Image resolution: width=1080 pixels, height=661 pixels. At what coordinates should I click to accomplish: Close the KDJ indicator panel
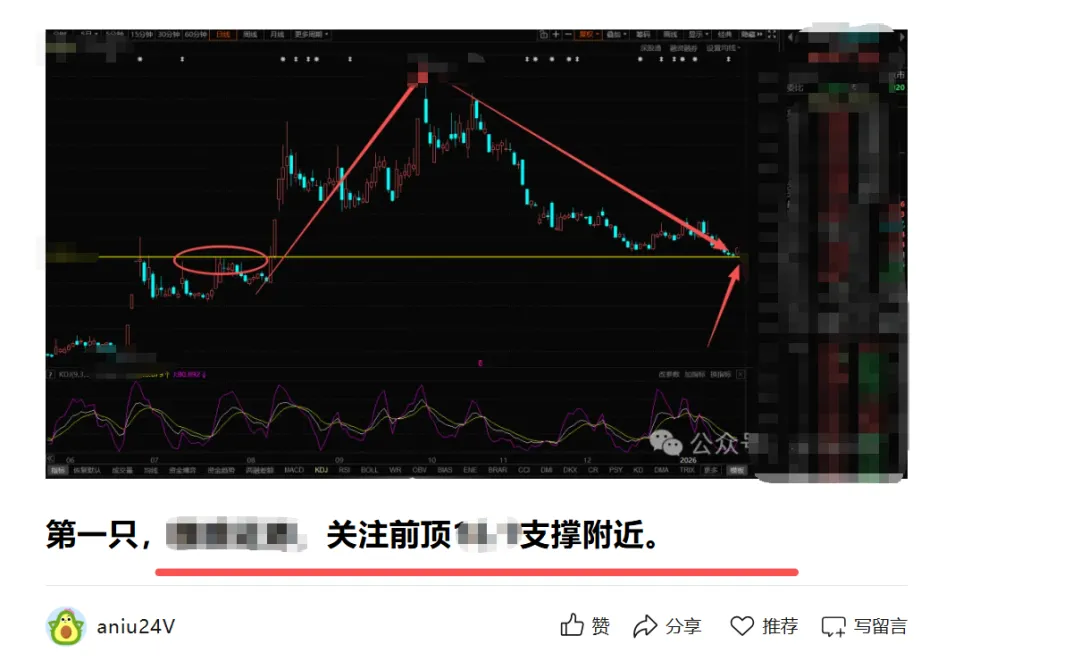click(x=740, y=375)
